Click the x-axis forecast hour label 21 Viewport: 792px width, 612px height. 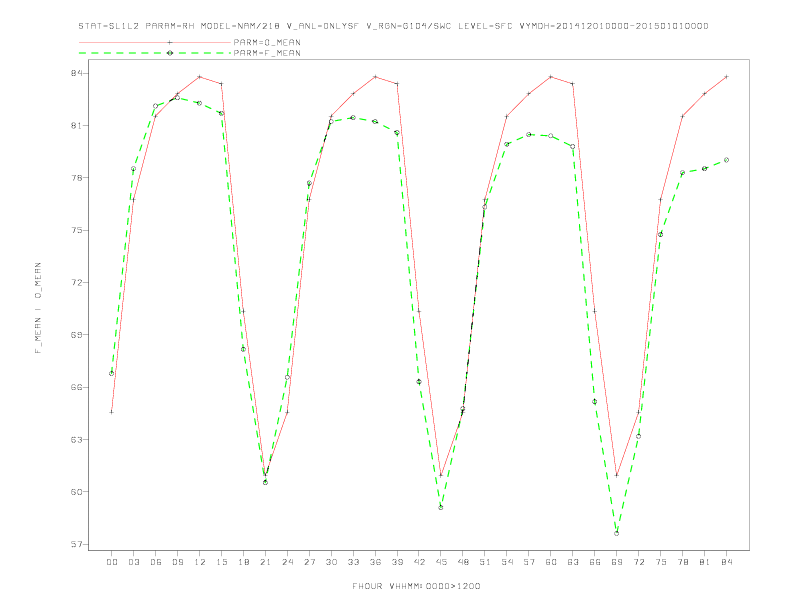coord(265,562)
